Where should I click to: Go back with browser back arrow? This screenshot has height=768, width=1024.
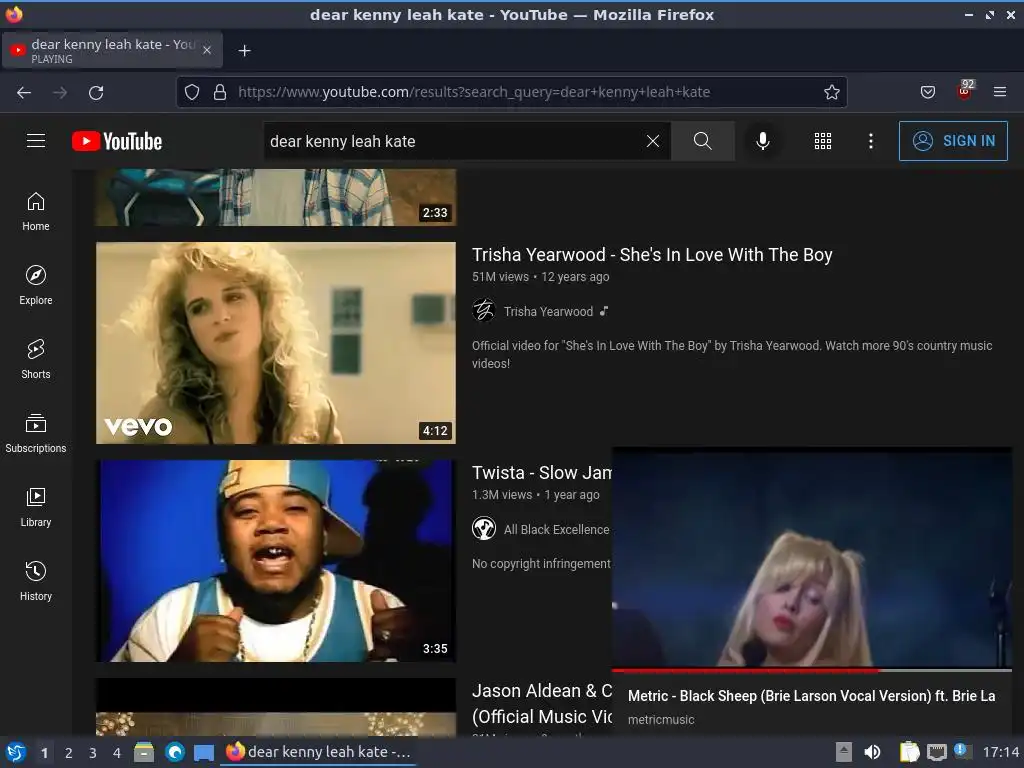pyautogui.click(x=24, y=93)
